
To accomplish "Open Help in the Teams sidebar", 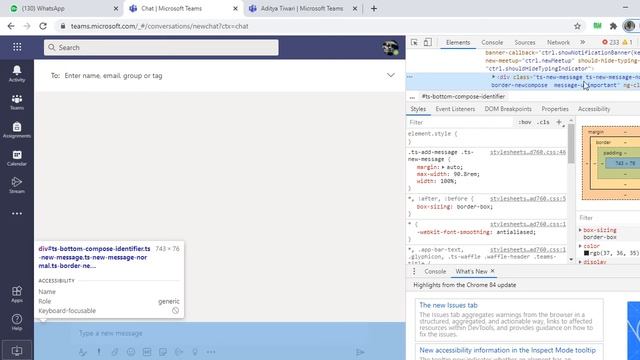I will [x=17, y=322].
